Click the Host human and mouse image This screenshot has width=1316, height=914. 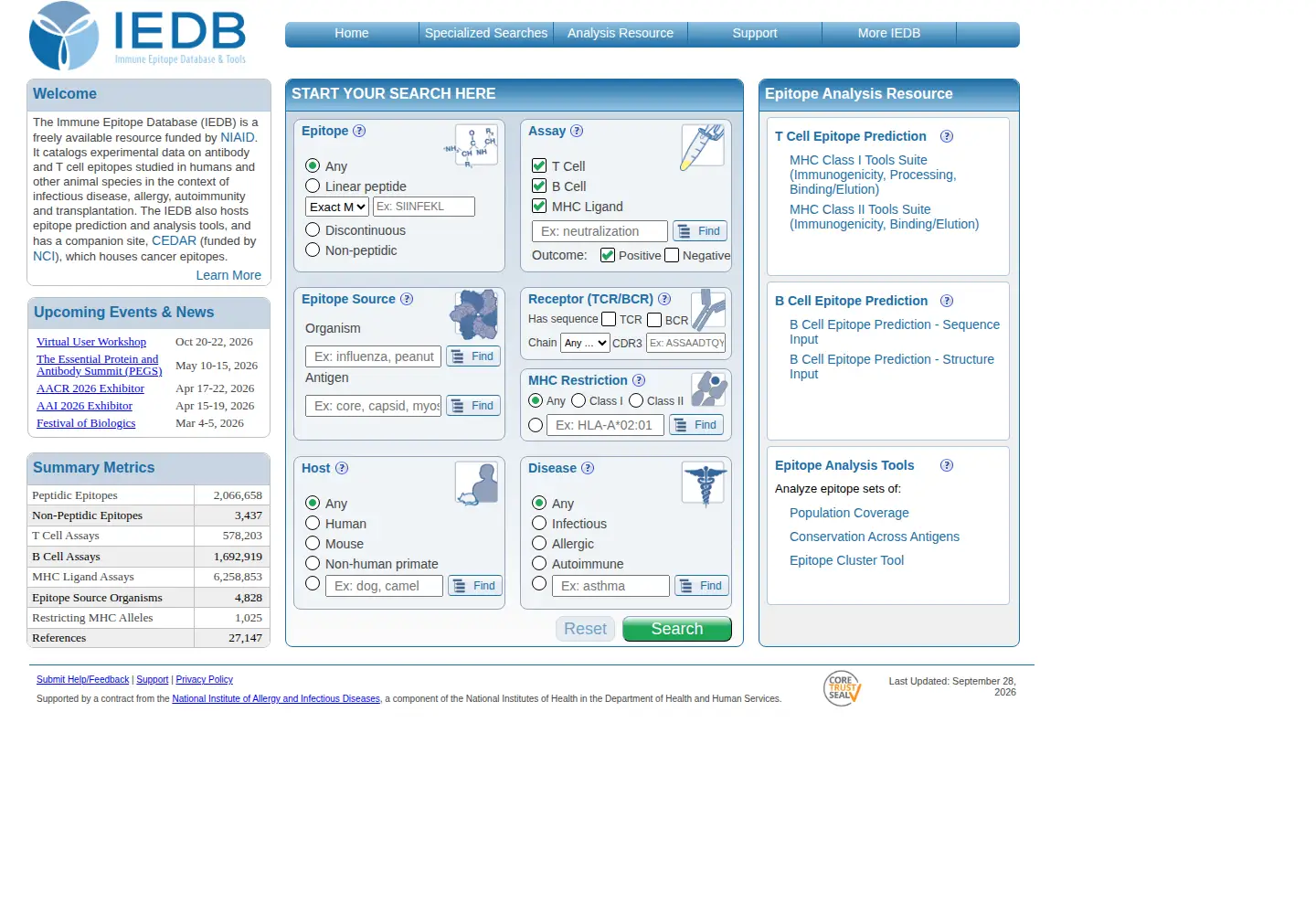click(x=476, y=484)
